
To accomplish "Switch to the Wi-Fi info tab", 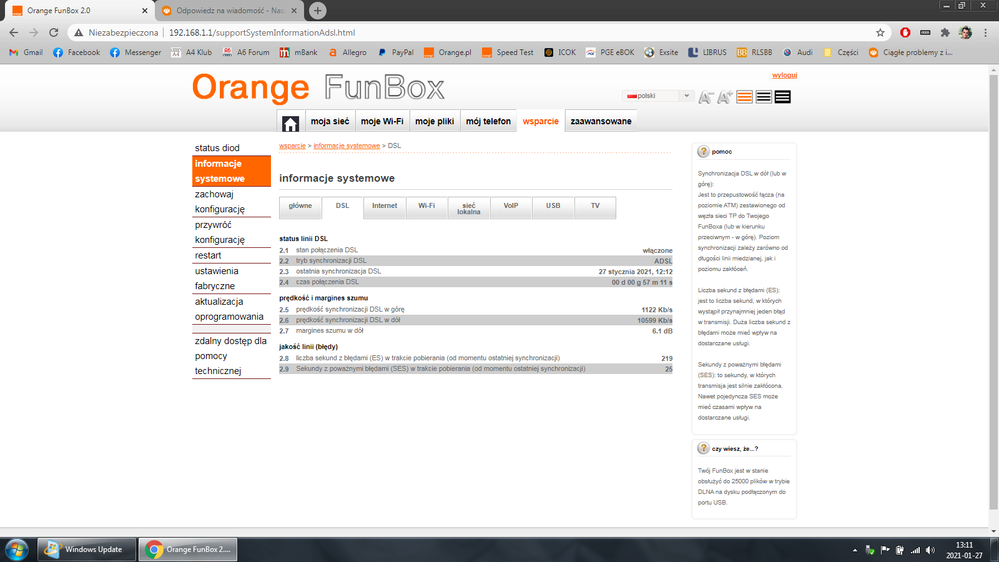I will (x=426, y=205).
